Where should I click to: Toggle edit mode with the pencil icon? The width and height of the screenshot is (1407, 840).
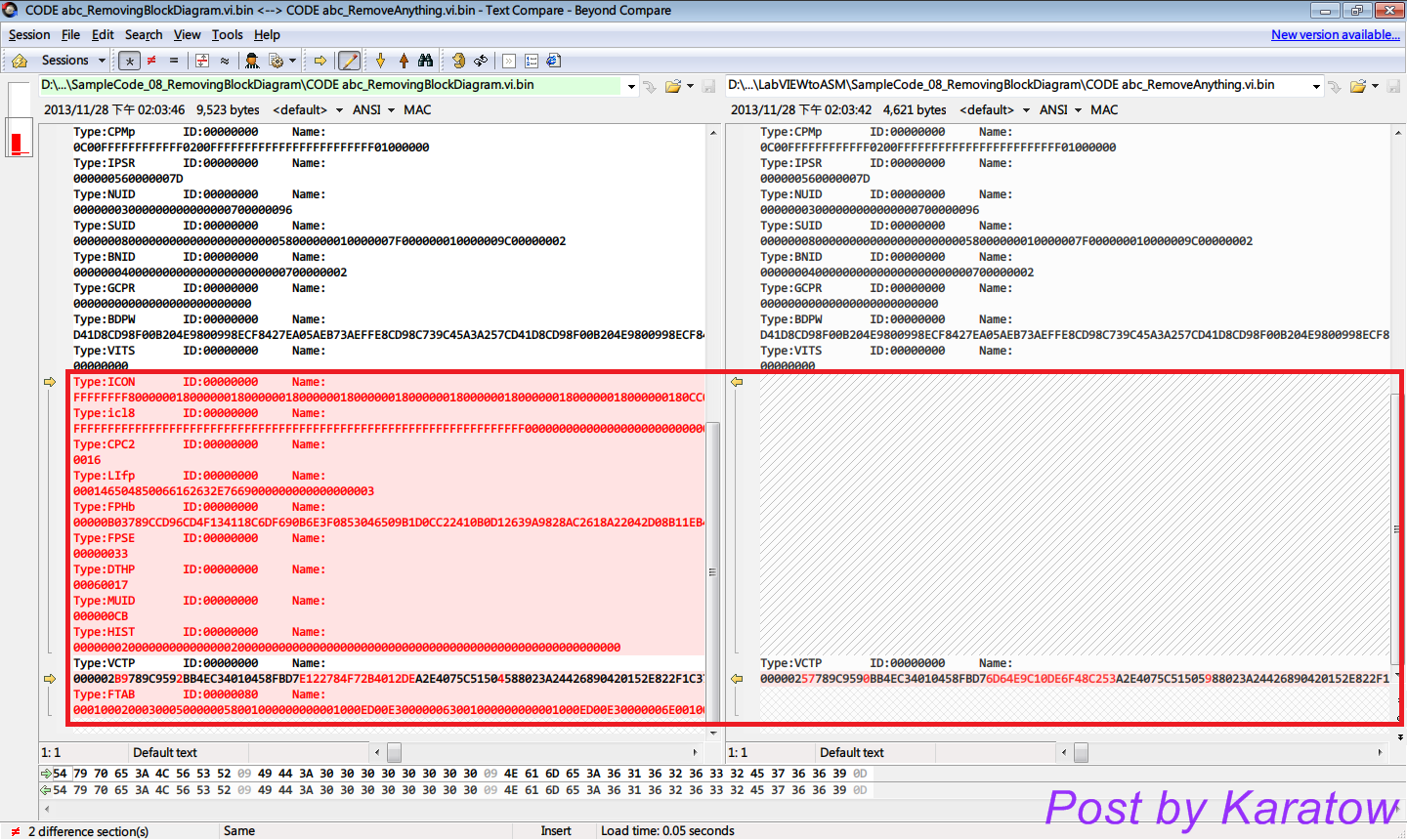(349, 61)
